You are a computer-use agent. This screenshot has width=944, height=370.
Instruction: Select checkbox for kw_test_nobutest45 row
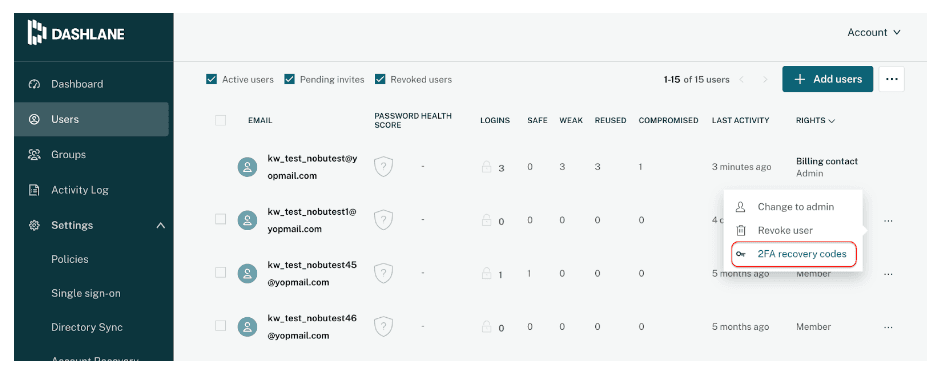[x=220, y=273]
